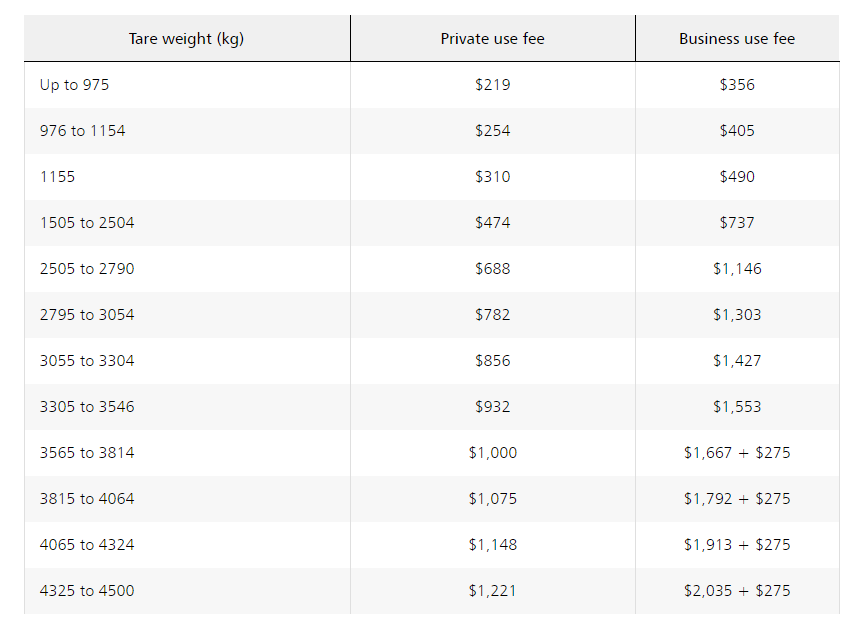The height and width of the screenshot is (627, 846).
Task: Click the Business use fee column header
Action: [x=737, y=39]
